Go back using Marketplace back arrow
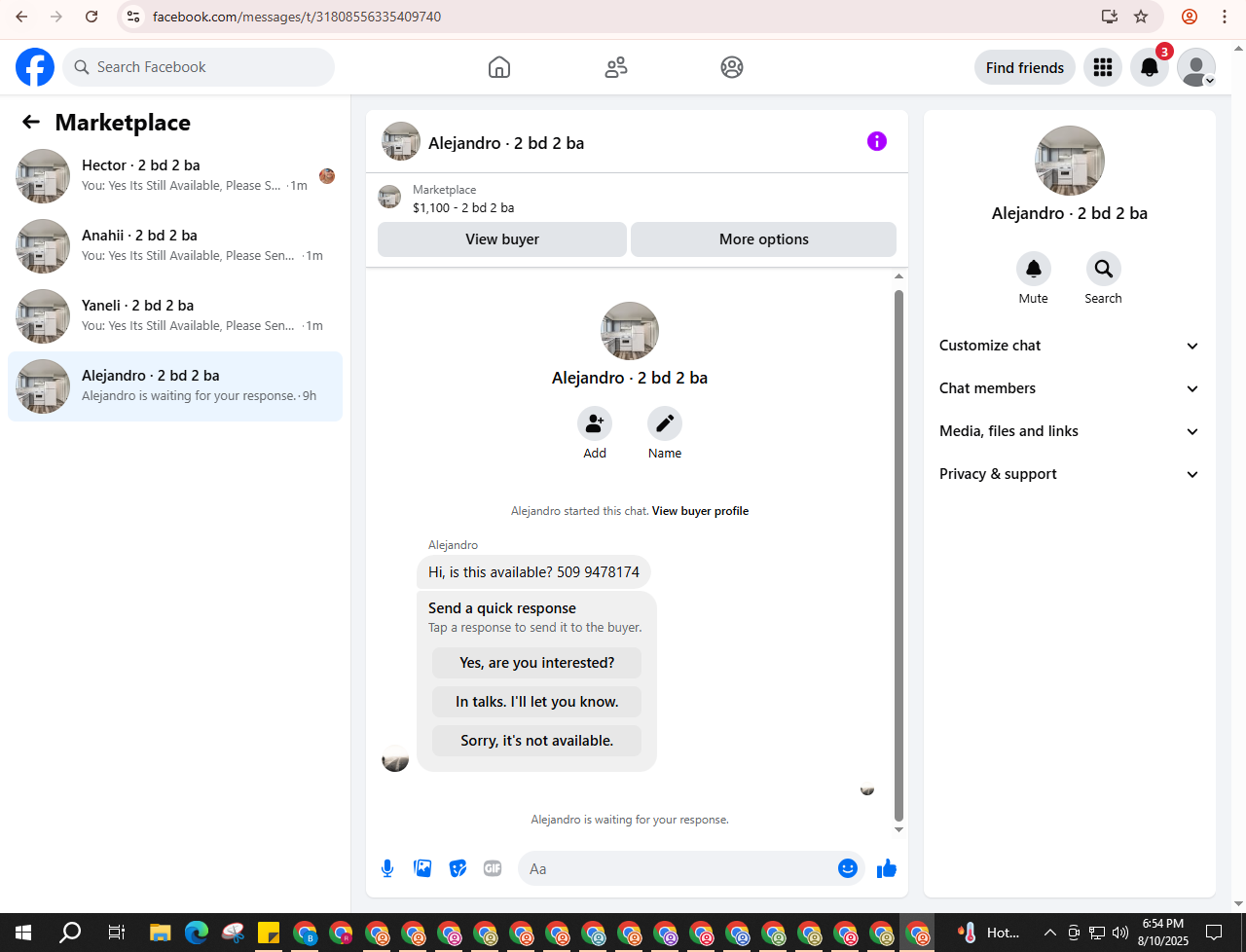The image size is (1246, 952). click(x=31, y=122)
